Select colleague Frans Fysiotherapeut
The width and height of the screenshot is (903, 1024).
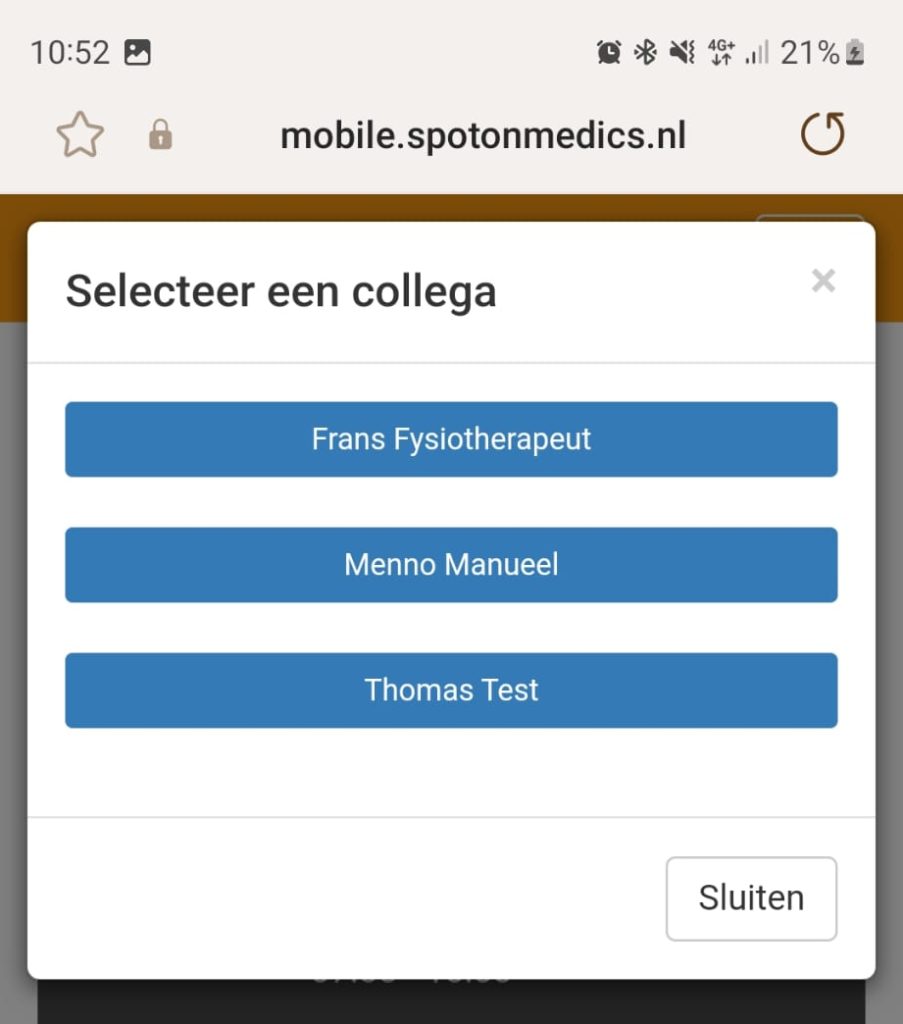(x=451, y=439)
